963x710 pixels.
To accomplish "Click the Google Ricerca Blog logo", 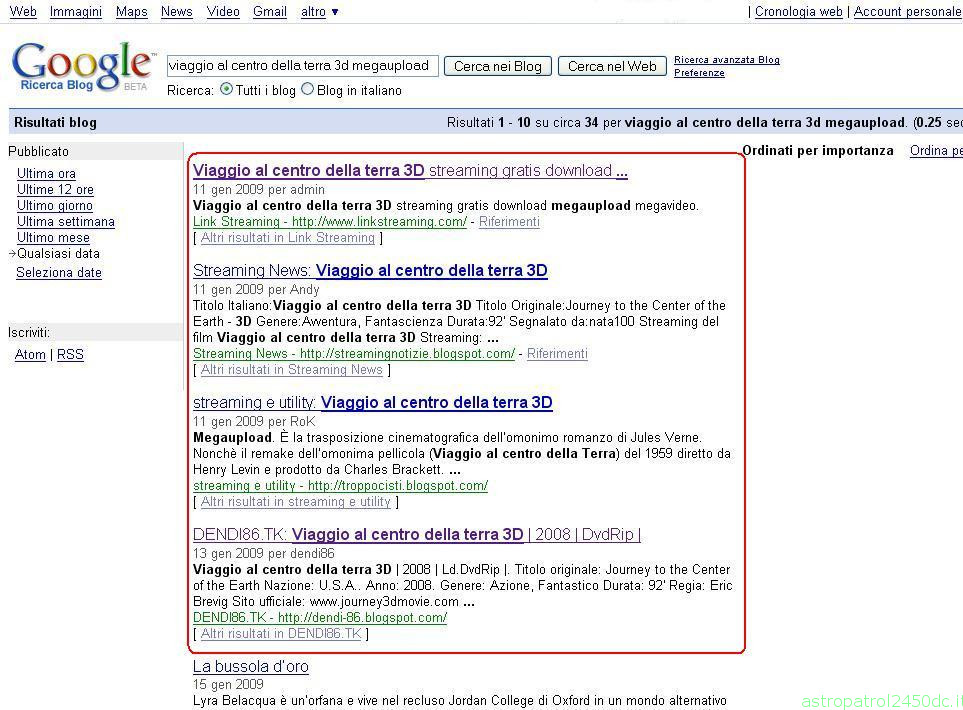I will [83, 67].
